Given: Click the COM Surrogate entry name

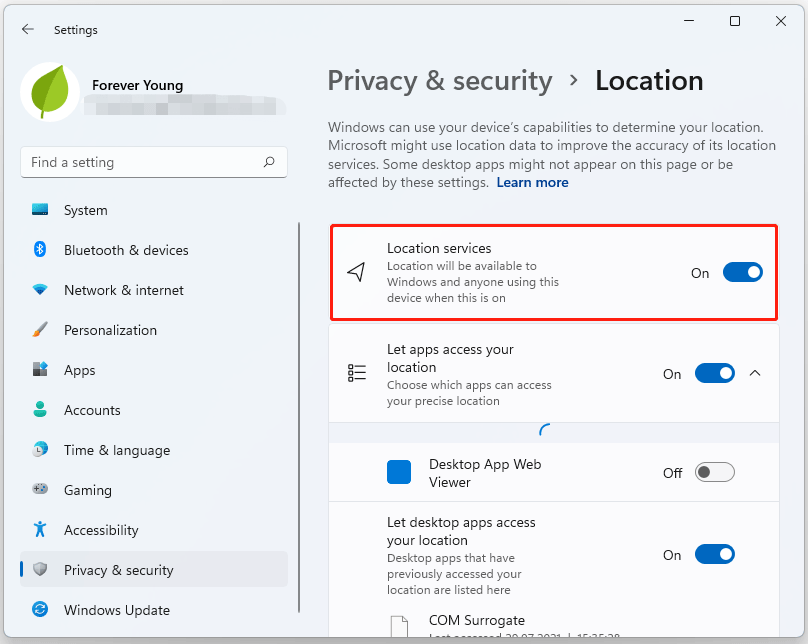Looking at the screenshot, I should coord(477,620).
